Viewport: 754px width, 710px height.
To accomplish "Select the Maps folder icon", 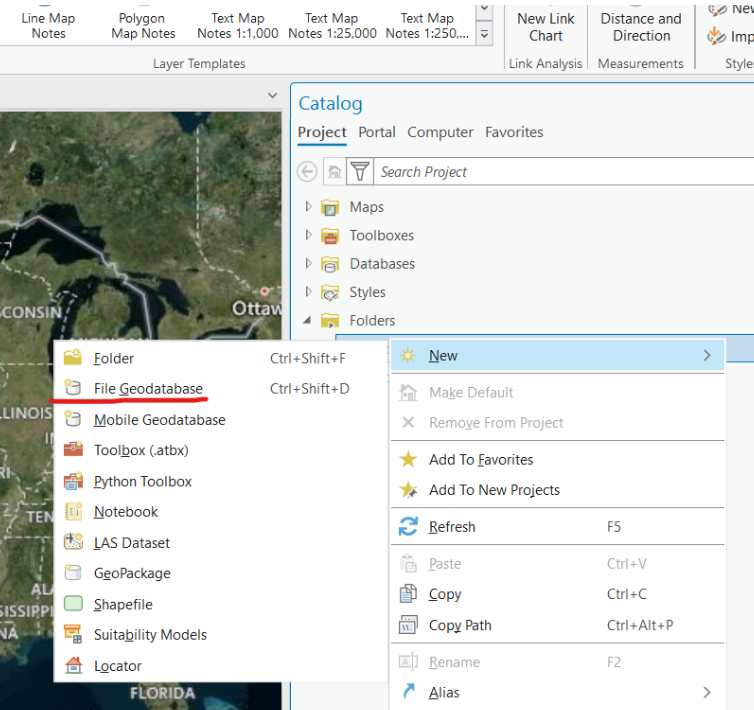I will tap(330, 207).
